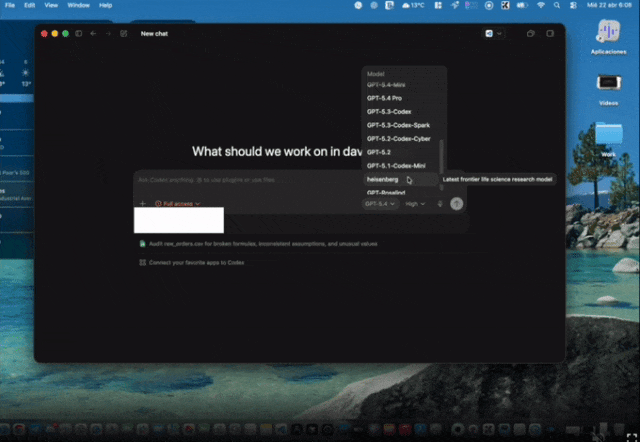
Task: Open the Aplicaciones desktop icon
Action: click(608, 33)
